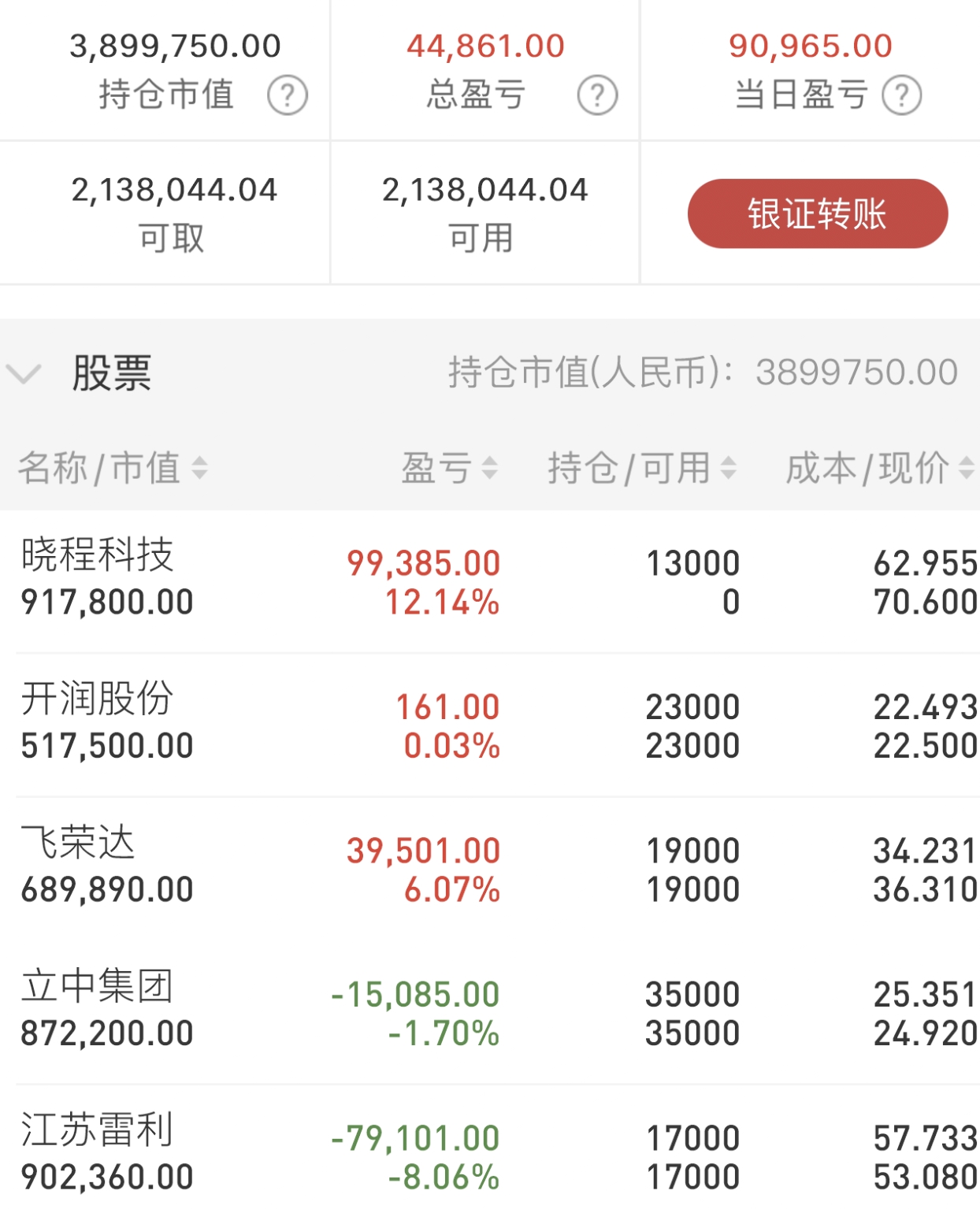
Task: Open 飞荣达 stock holding row
Action: tap(490, 869)
